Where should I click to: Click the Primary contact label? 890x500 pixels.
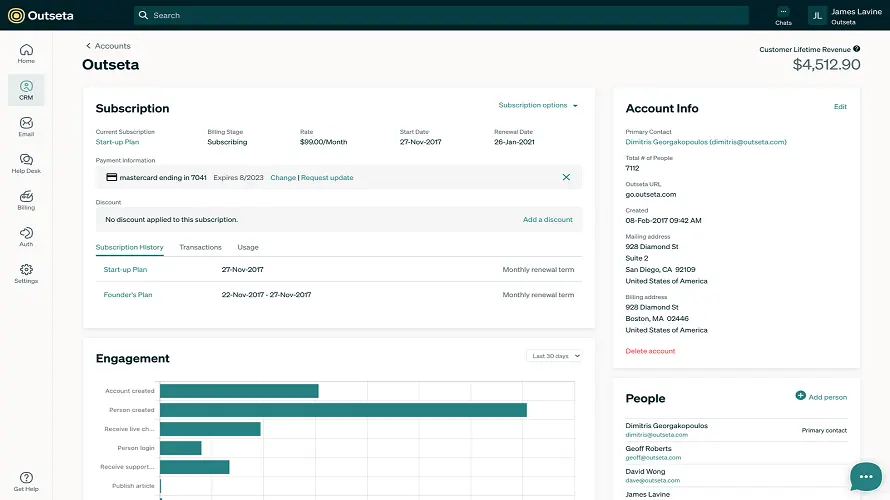(x=824, y=430)
